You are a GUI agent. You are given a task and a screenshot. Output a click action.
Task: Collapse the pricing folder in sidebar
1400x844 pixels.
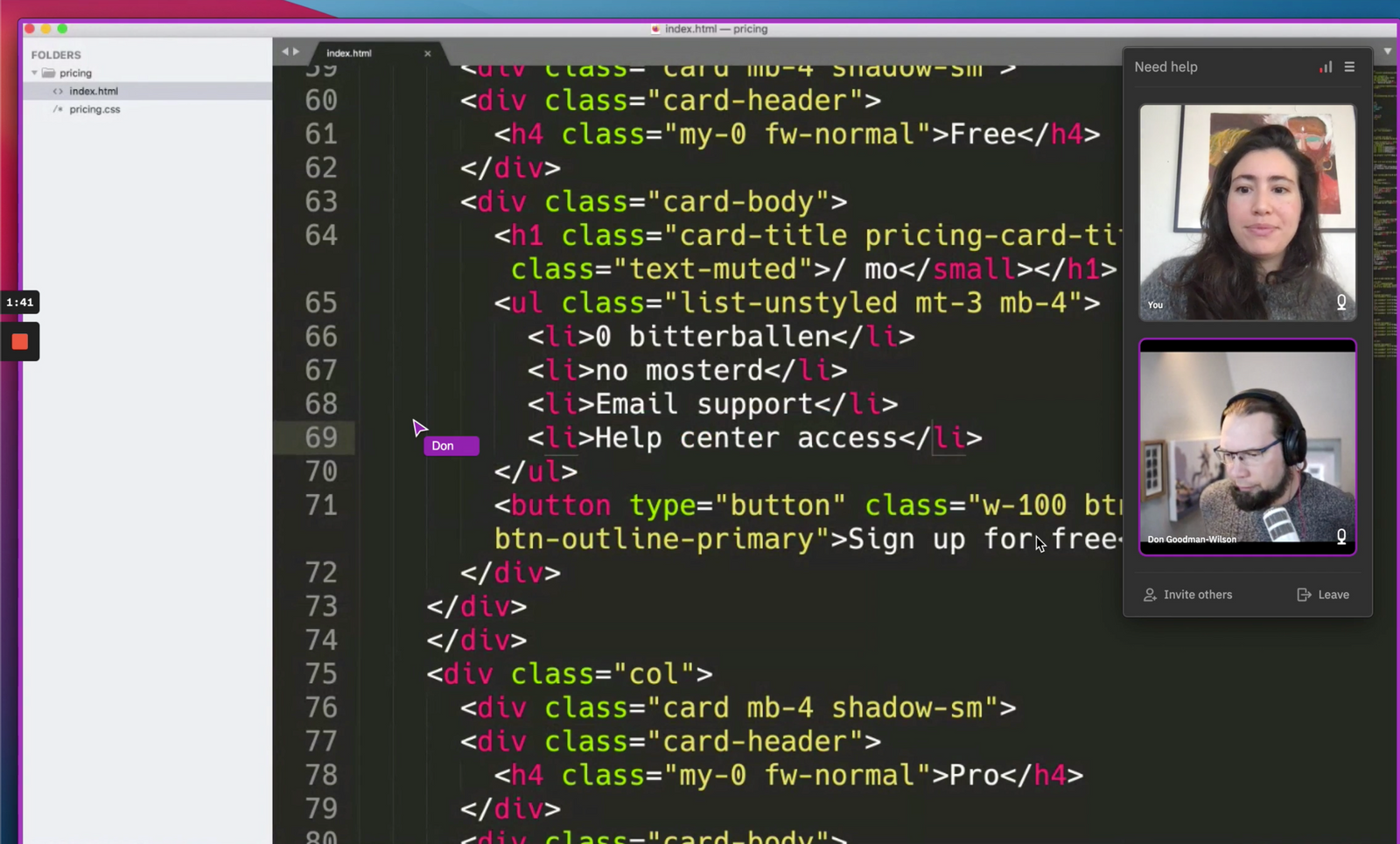[35, 73]
